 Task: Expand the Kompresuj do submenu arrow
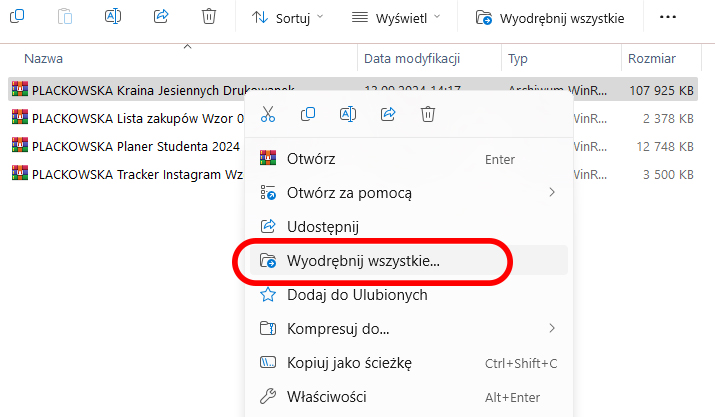[x=552, y=328]
